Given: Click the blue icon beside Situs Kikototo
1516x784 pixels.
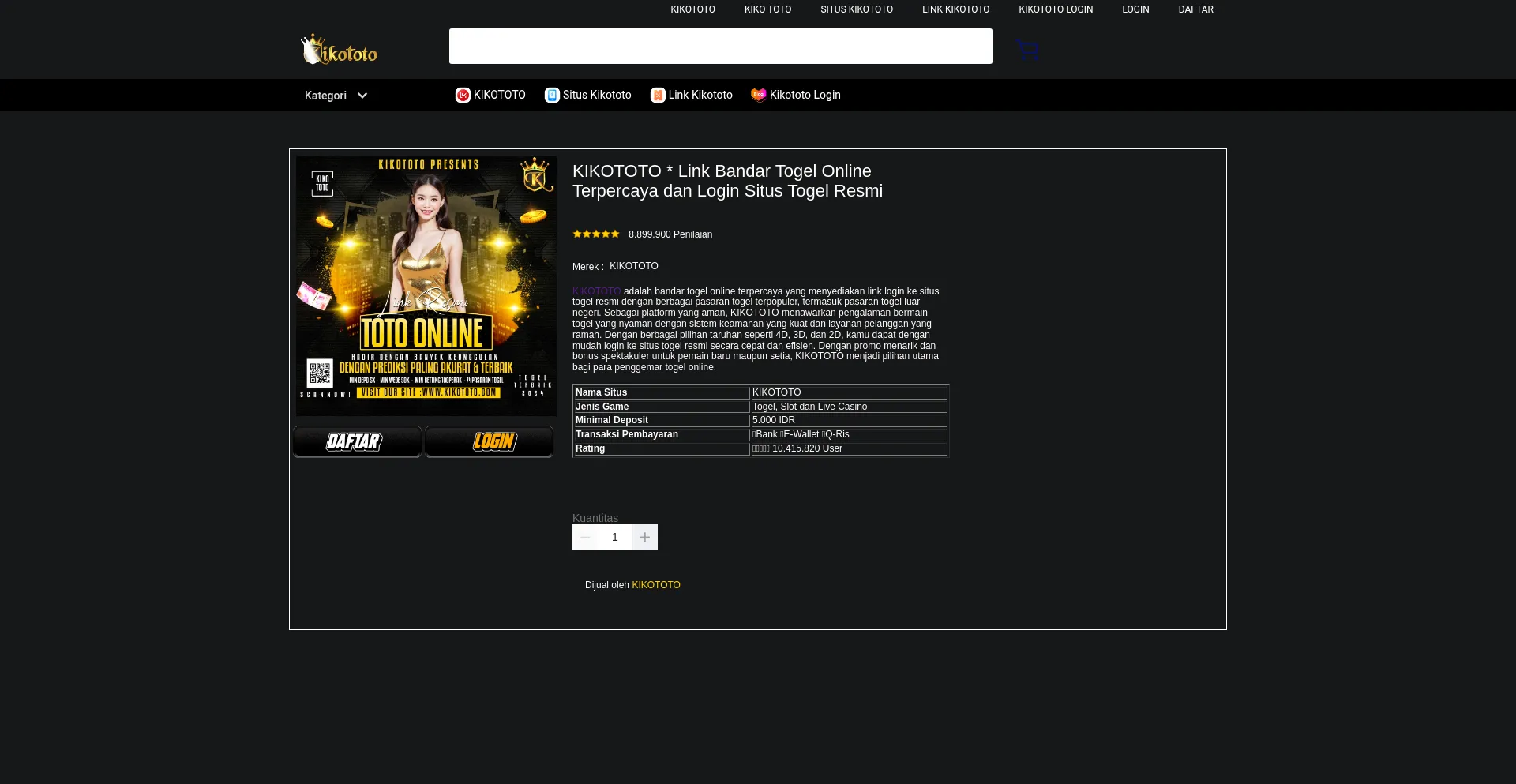Looking at the screenshot, I should click(552, 96).
